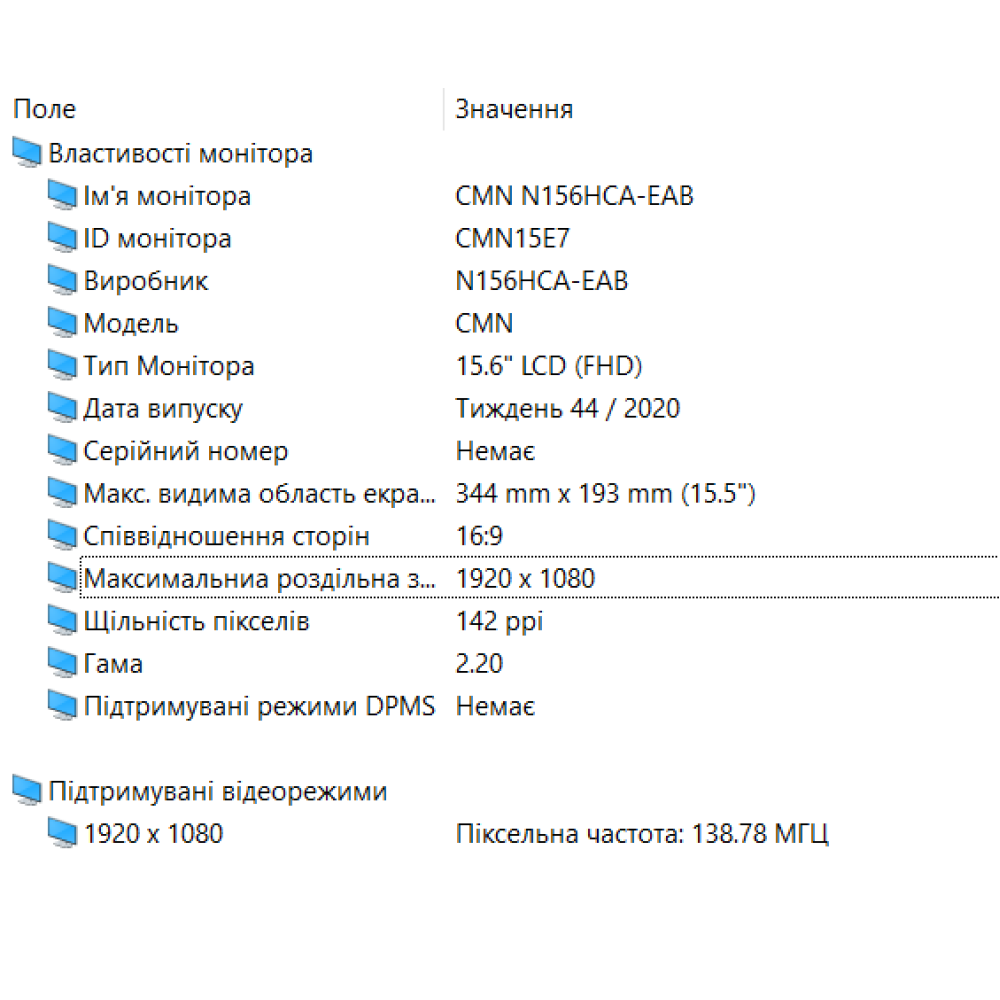This screenshot has width=1000, height=1000.
Task: Select the Підтримувані відеорежими group header
Action: 217,792
